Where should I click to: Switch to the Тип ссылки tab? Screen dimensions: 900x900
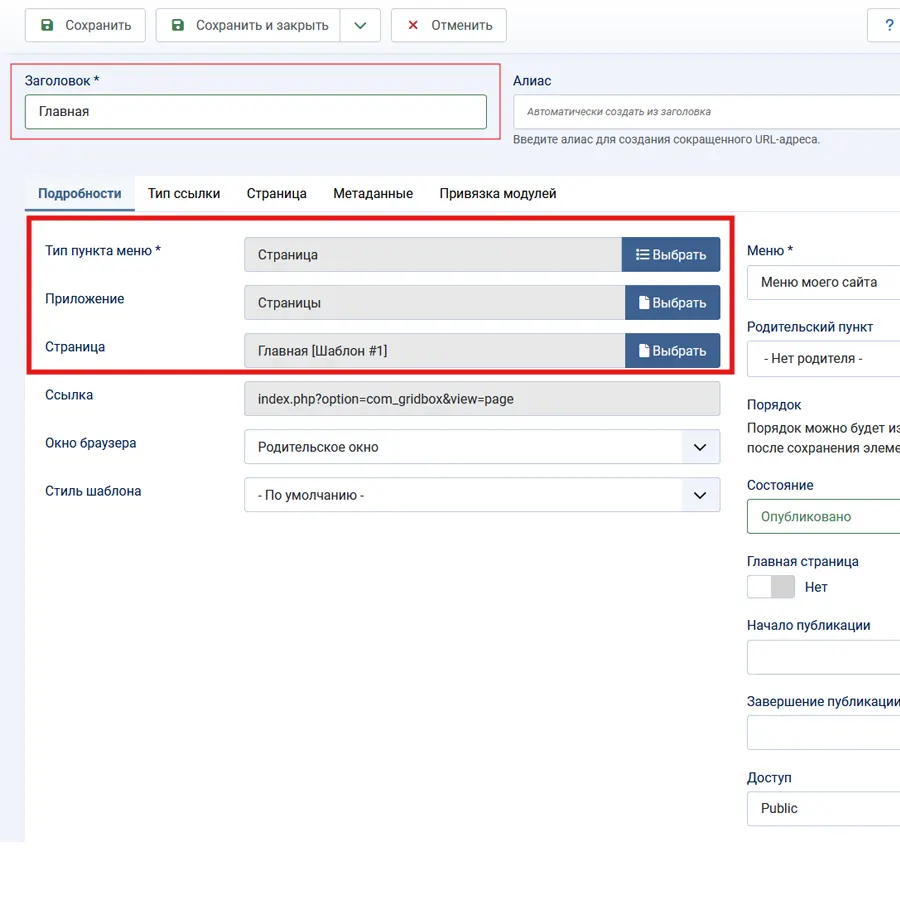coord(184,194)
